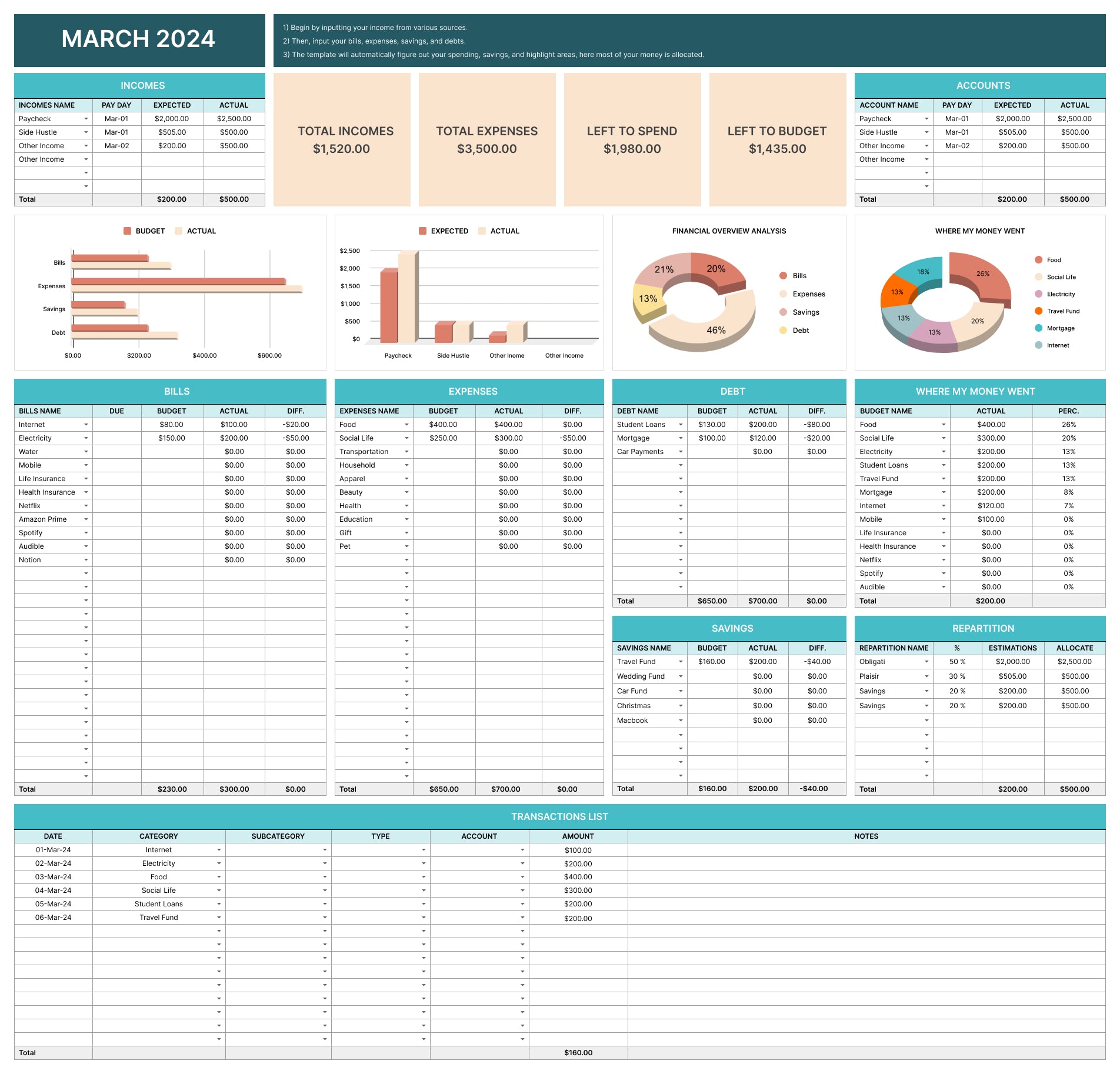This screenshot has height=1074, width=1120.
Task: Click the TRANSACTIONS LIST section header
Action: (x=559, y=816)
